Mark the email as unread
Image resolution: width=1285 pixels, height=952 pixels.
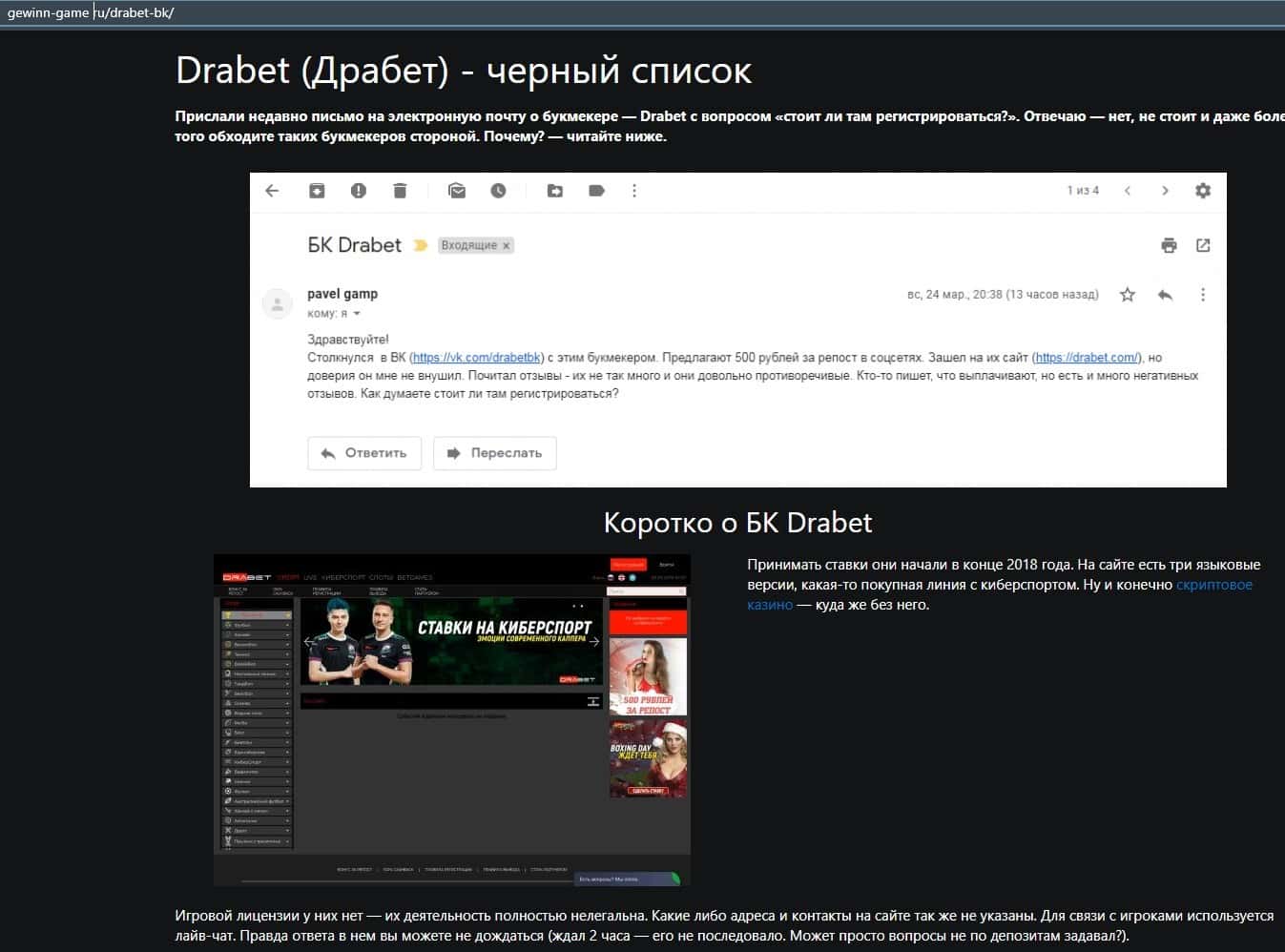(x=457, y=191)
